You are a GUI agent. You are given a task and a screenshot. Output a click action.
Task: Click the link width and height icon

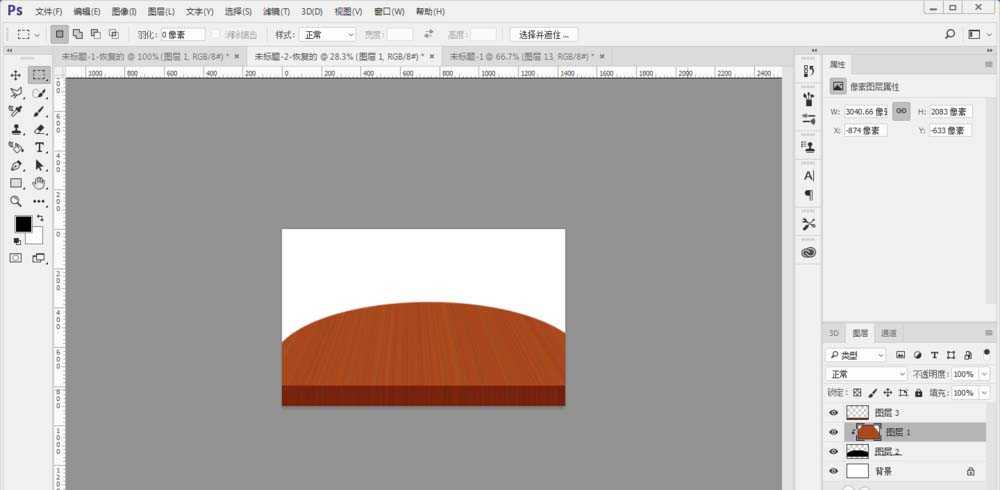pos(901,111)
